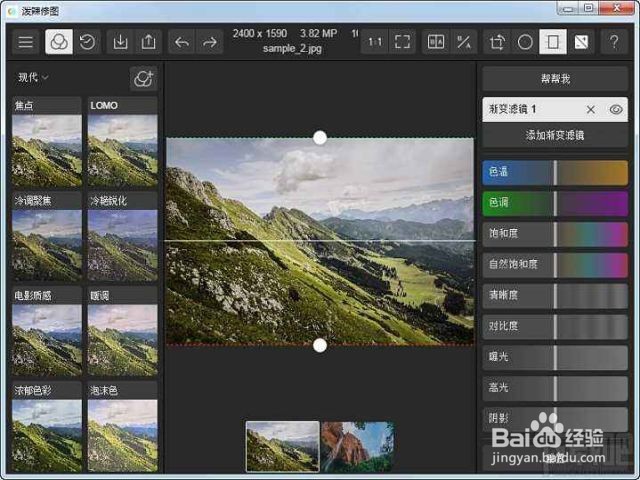
Task: Open help question mark icon
Action: pos(614,42)
